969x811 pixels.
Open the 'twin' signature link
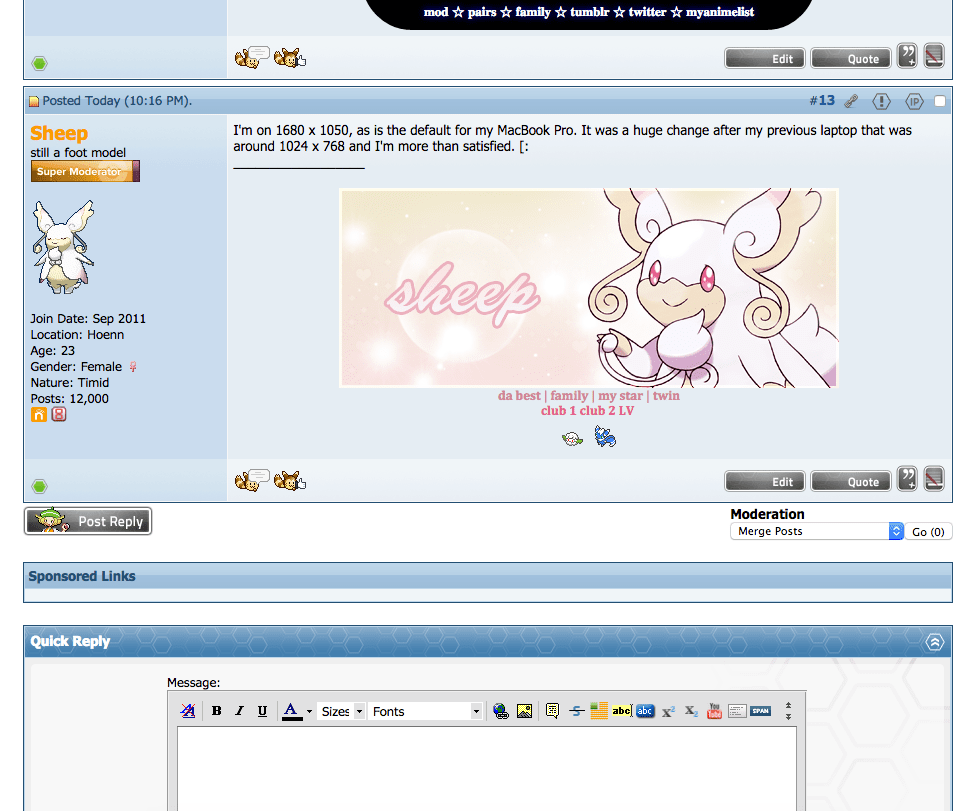tap(666, 396)
